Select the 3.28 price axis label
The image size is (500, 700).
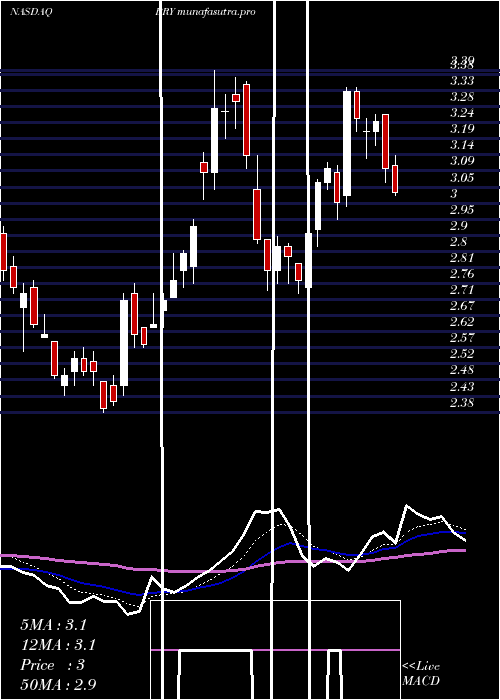(462, 97)
